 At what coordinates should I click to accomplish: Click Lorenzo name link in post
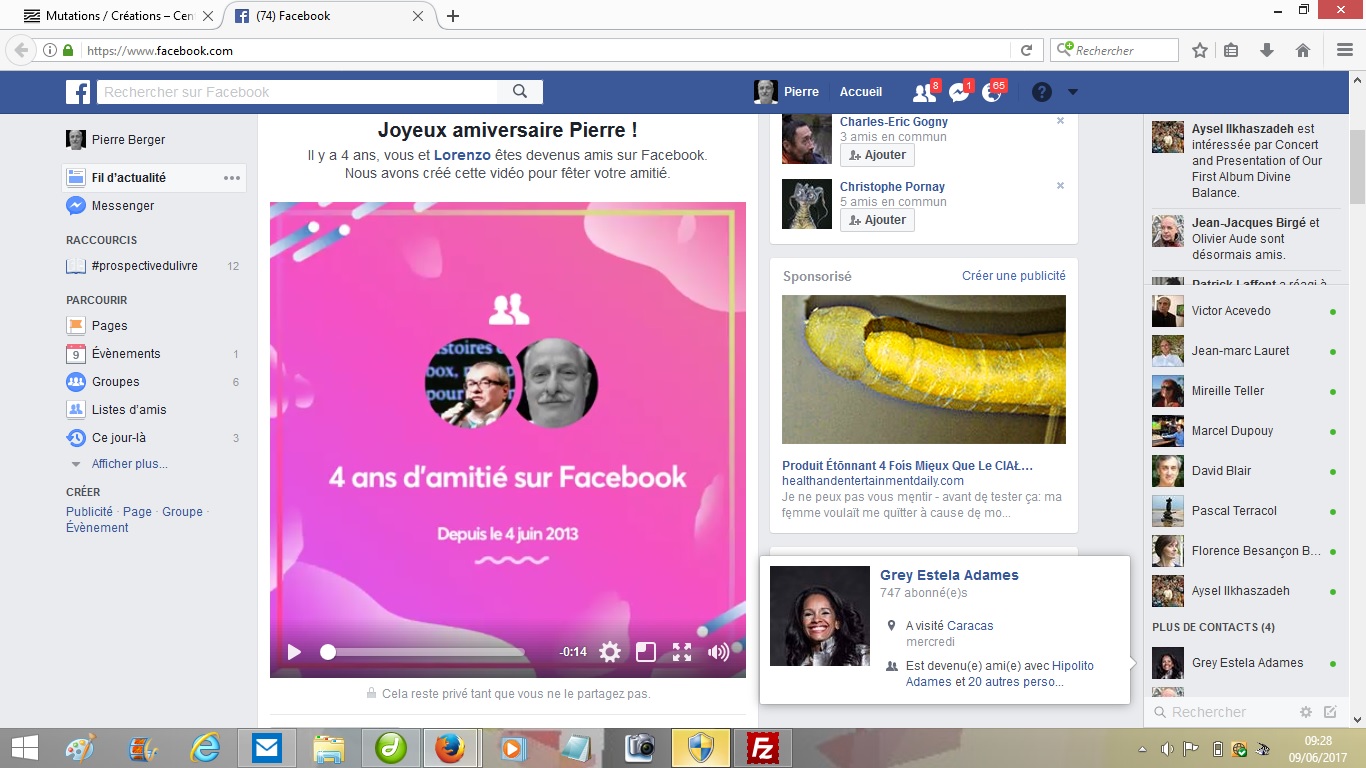pos(462,155)
